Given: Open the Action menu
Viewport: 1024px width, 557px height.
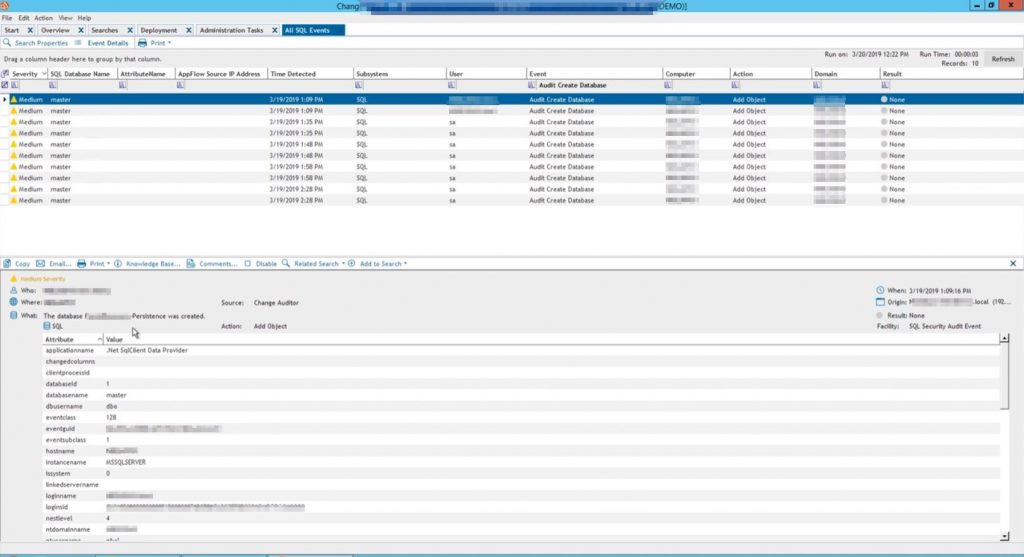Looking at the screenshot, I should click(43, 18).
